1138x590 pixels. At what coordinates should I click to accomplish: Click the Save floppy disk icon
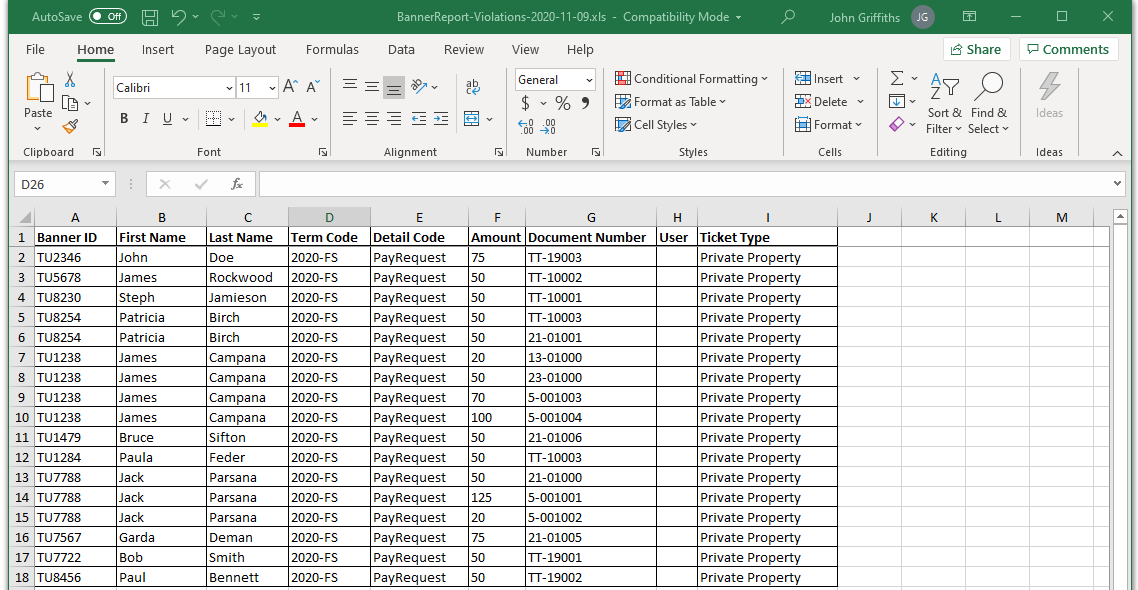150,17
